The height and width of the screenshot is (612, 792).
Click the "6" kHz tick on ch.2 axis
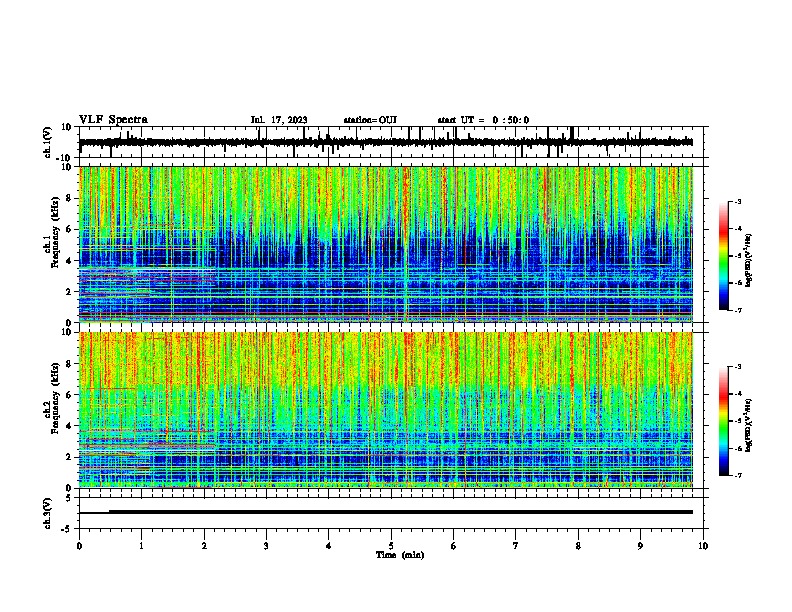coord(69,395)
